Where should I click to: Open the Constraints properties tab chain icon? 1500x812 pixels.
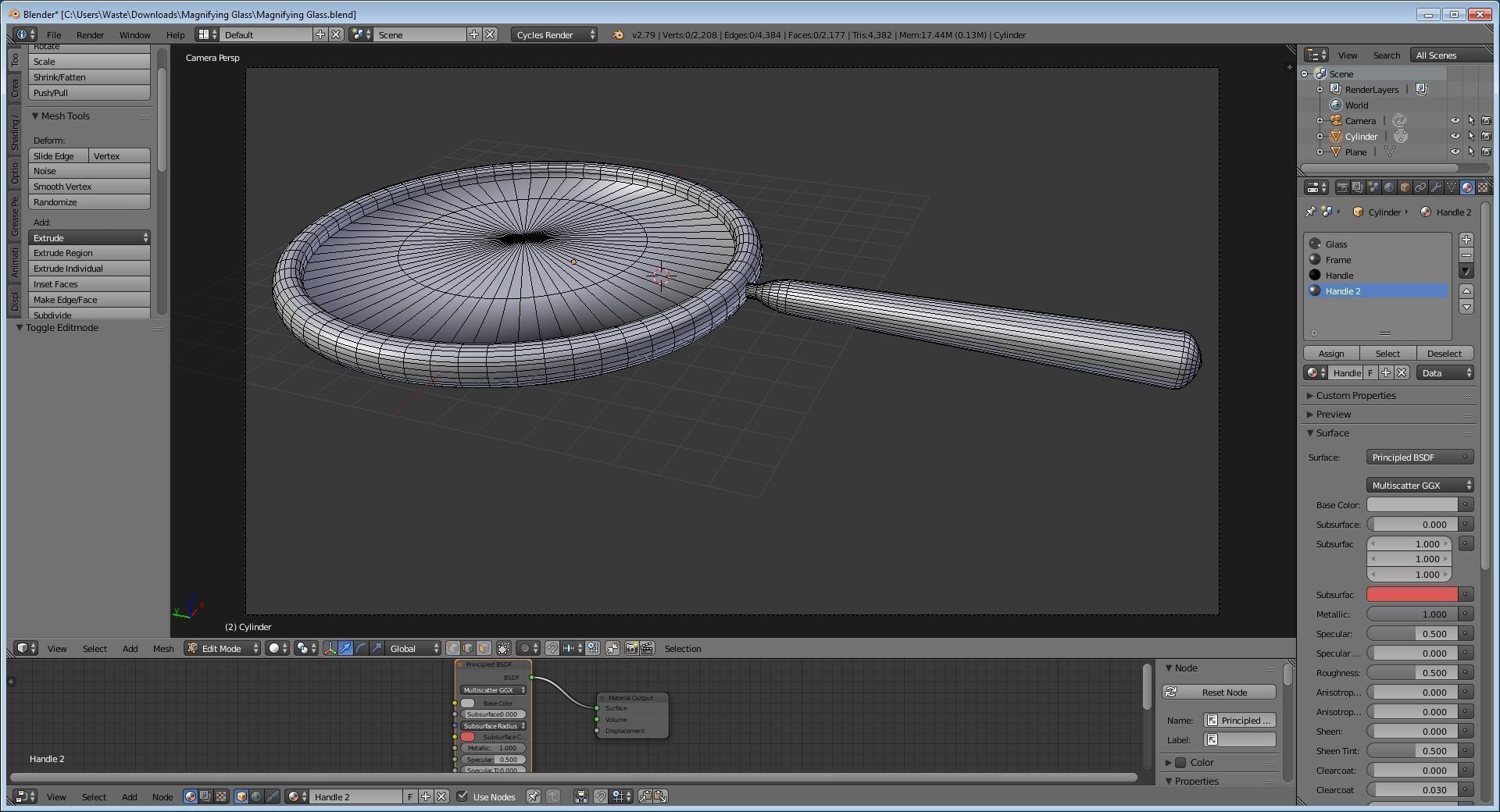click(1420, 187)
